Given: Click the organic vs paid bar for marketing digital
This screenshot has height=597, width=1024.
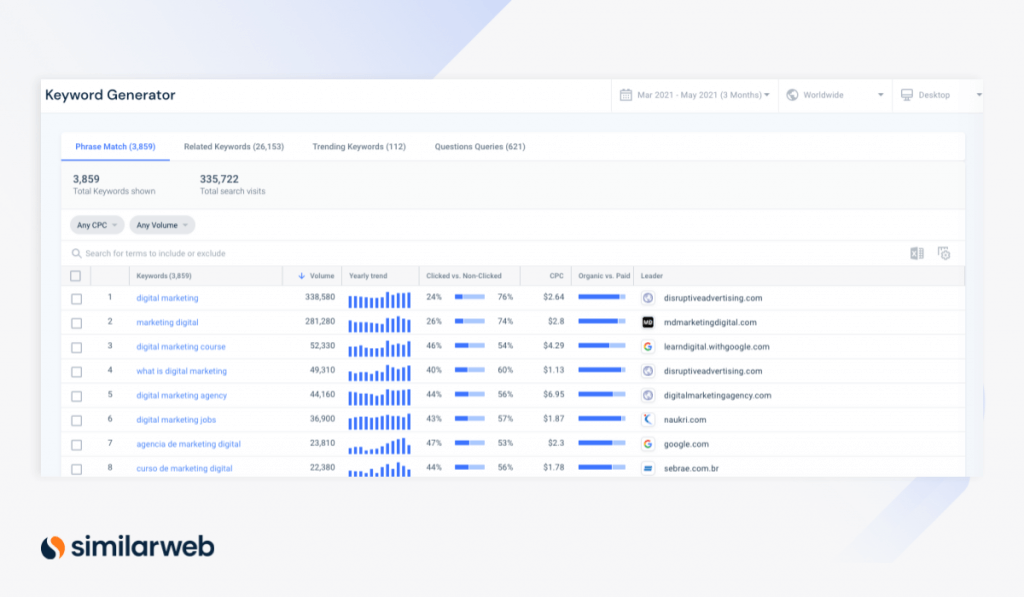Looking at the screenshot, I should click(601, 321).
